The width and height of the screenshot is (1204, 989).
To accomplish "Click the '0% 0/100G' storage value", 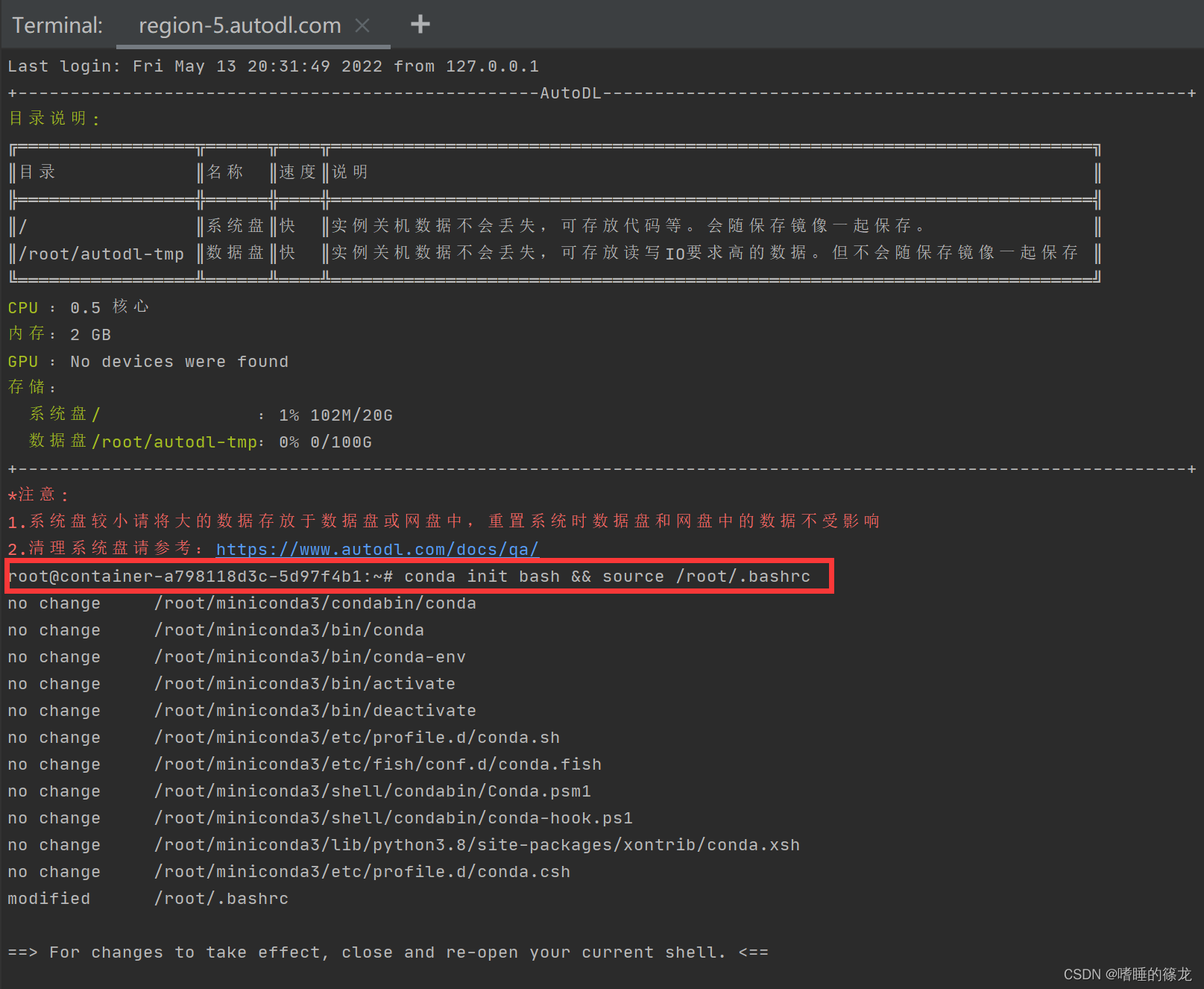I will (x=325, y=442).
